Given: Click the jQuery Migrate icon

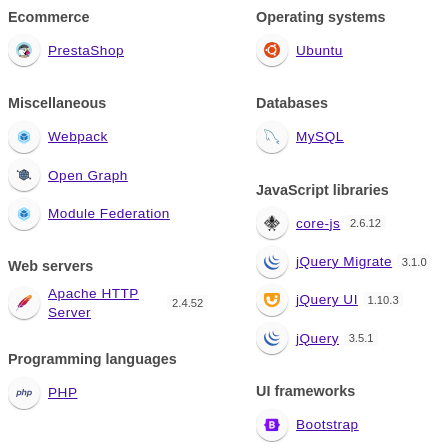Looking at the screenshot, I should pos(272,262).
